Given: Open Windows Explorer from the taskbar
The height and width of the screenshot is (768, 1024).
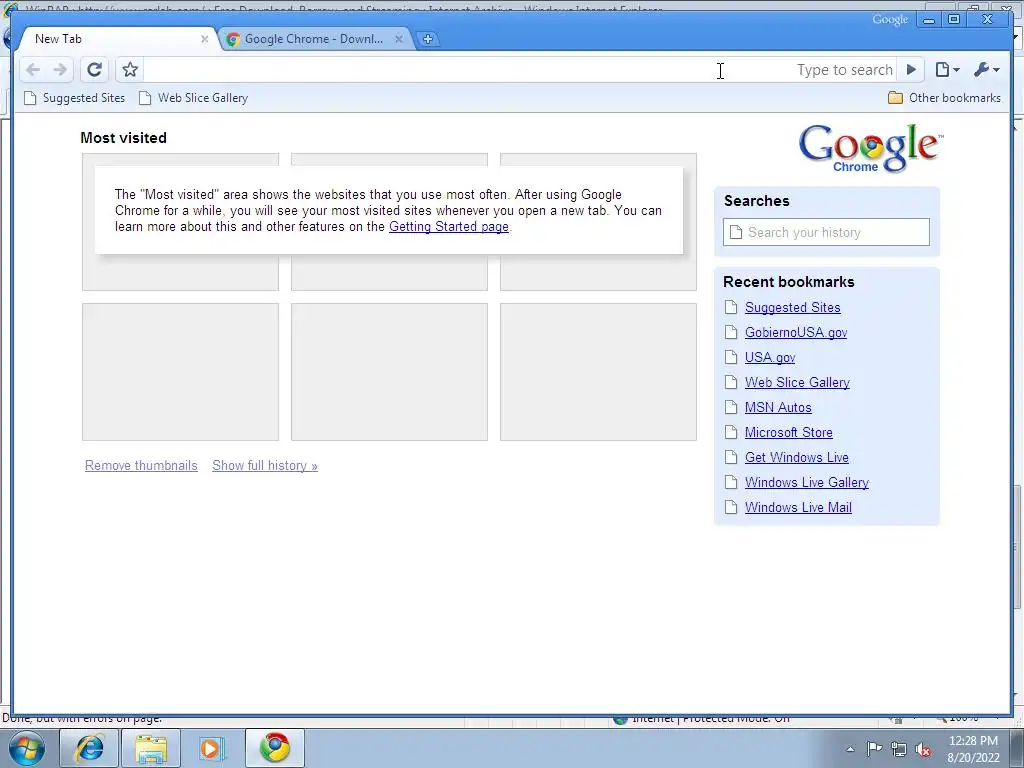Looking at the screenshot, I should tap(151, 748).
